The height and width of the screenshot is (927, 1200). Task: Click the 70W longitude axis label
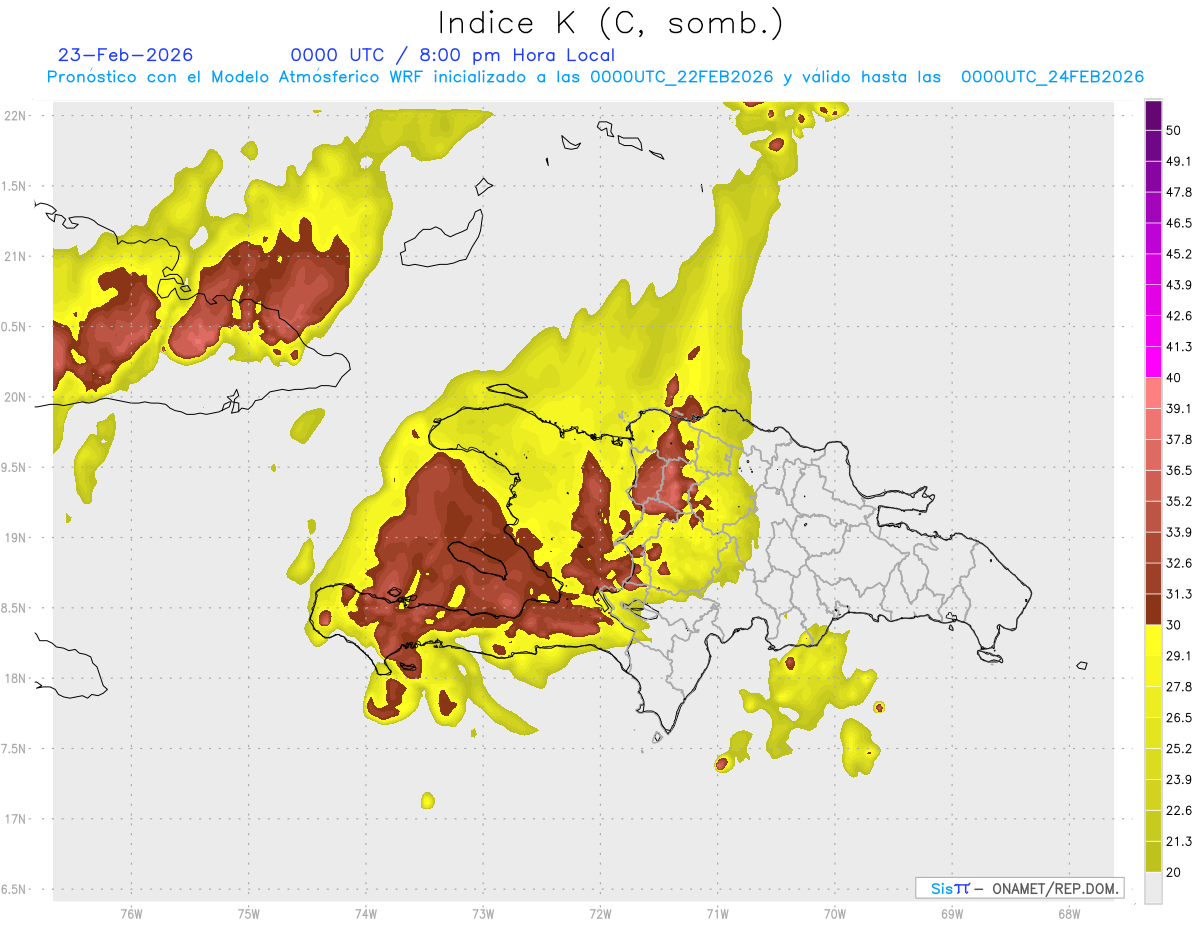pyautogui.click(x=834, y=914)
